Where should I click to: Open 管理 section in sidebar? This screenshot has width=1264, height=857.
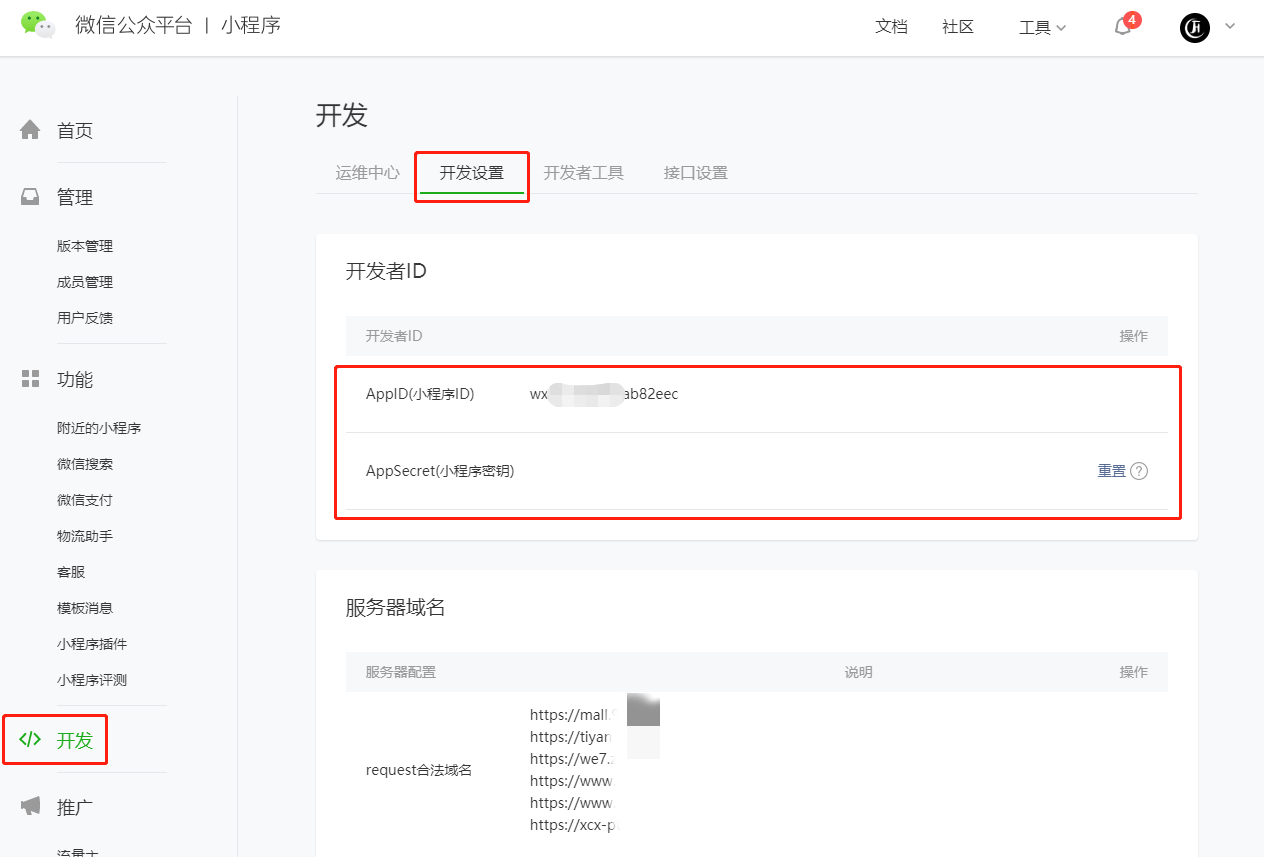[x=75, y=198]
